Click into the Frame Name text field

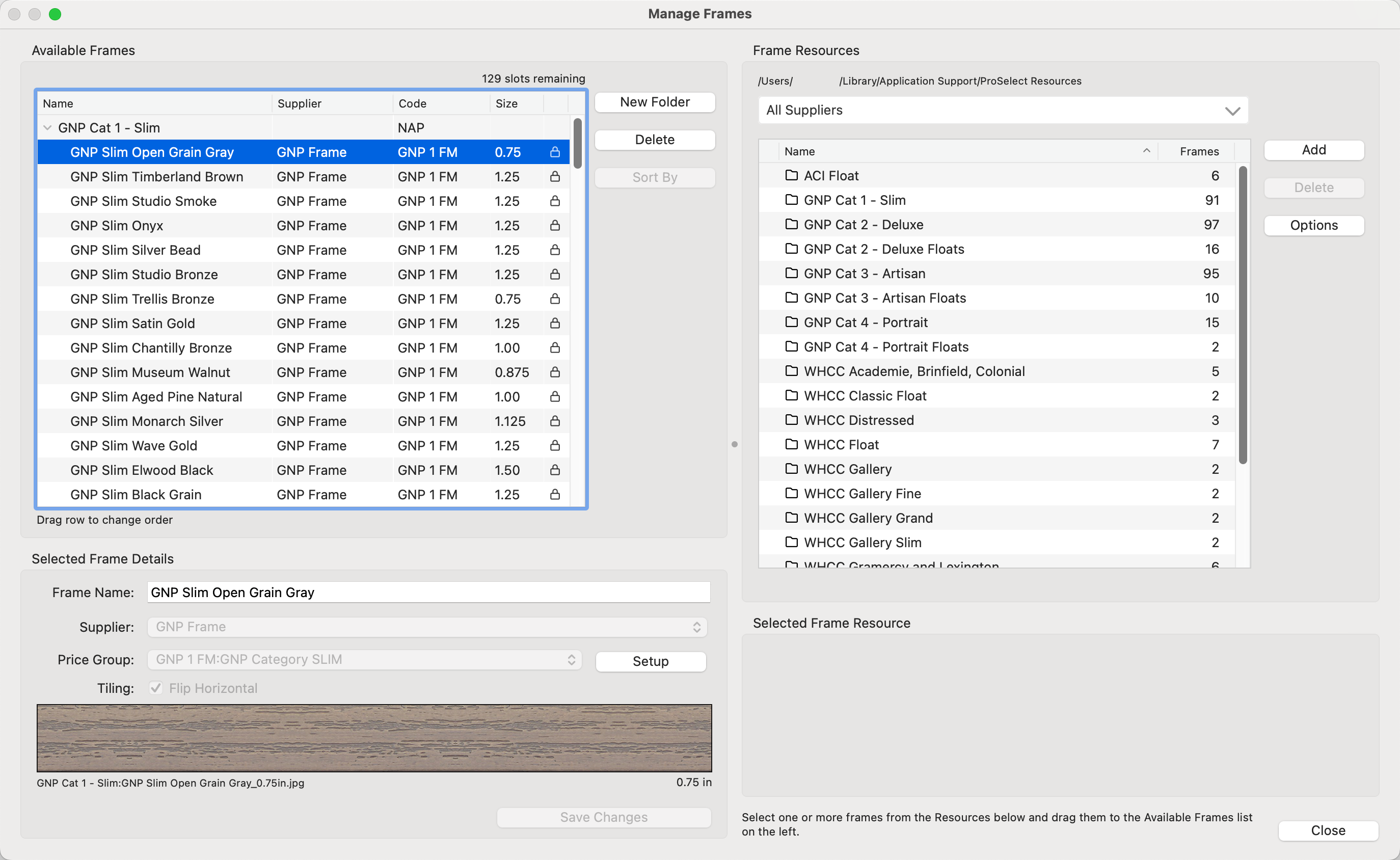[x=428, y=592]
